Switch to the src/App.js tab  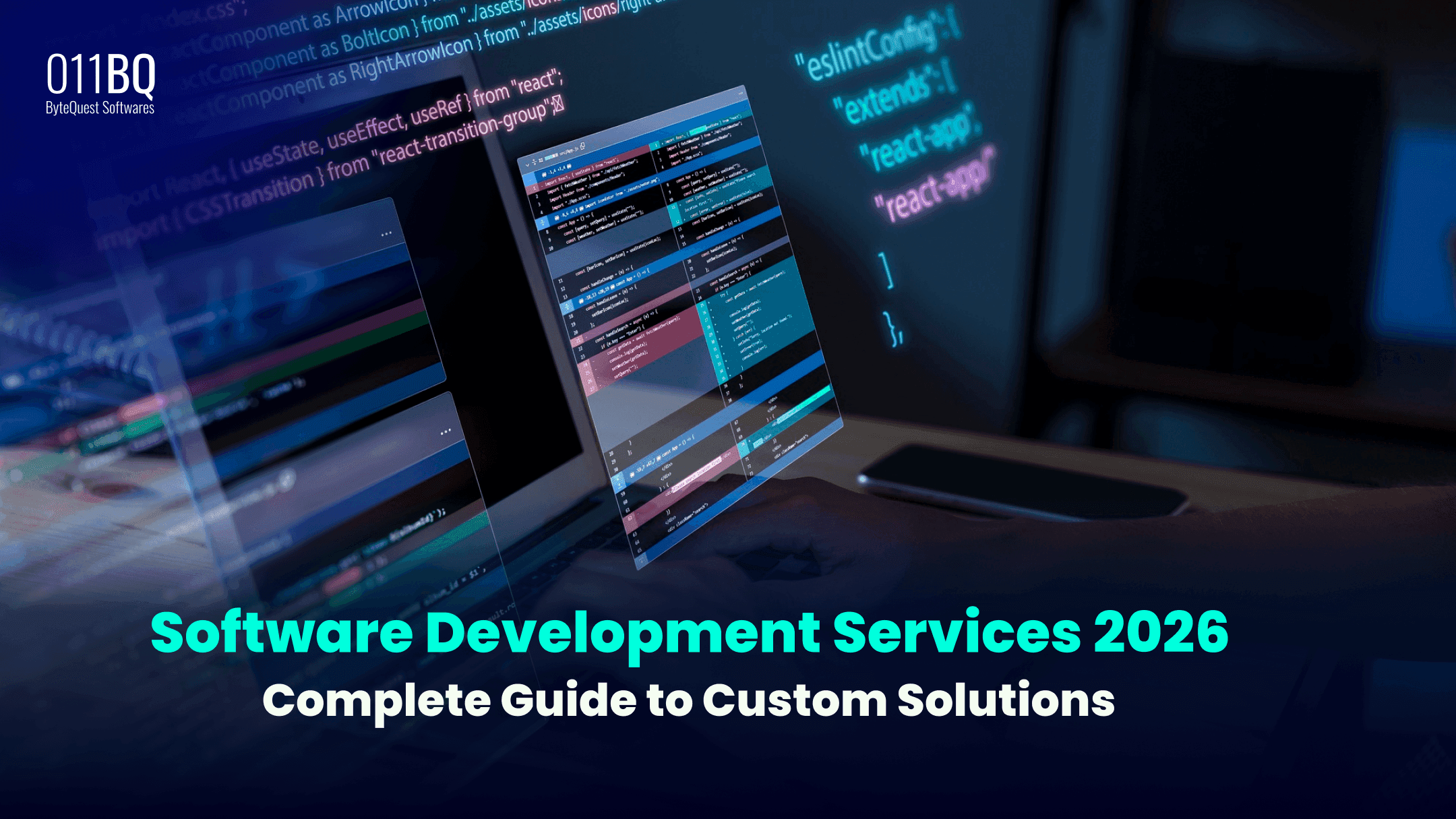coord(570,150)
